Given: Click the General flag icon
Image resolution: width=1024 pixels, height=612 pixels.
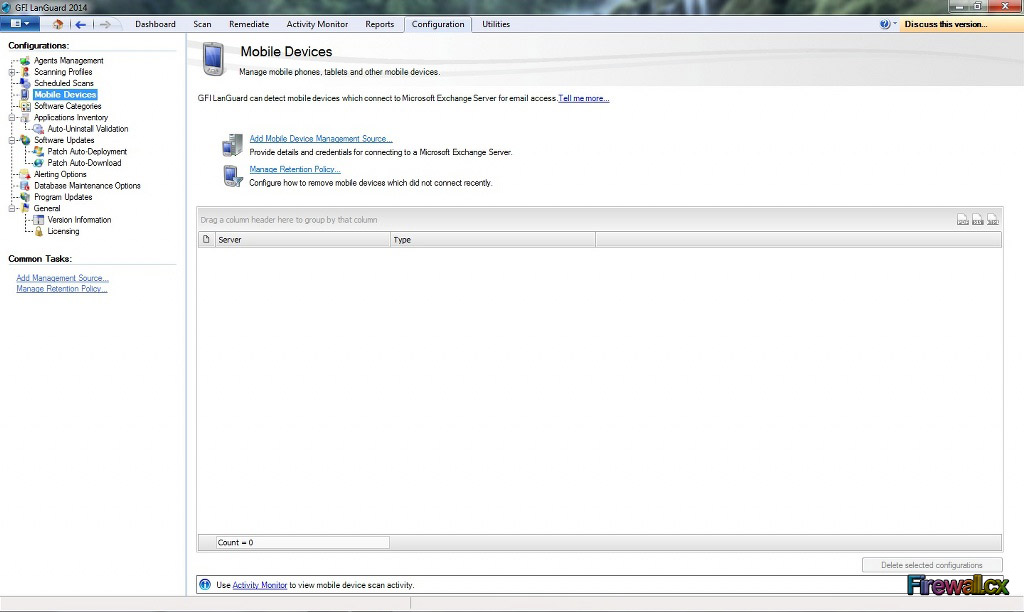Looking at the screenshot, I should pyautogui.click(x=25, y=208).
